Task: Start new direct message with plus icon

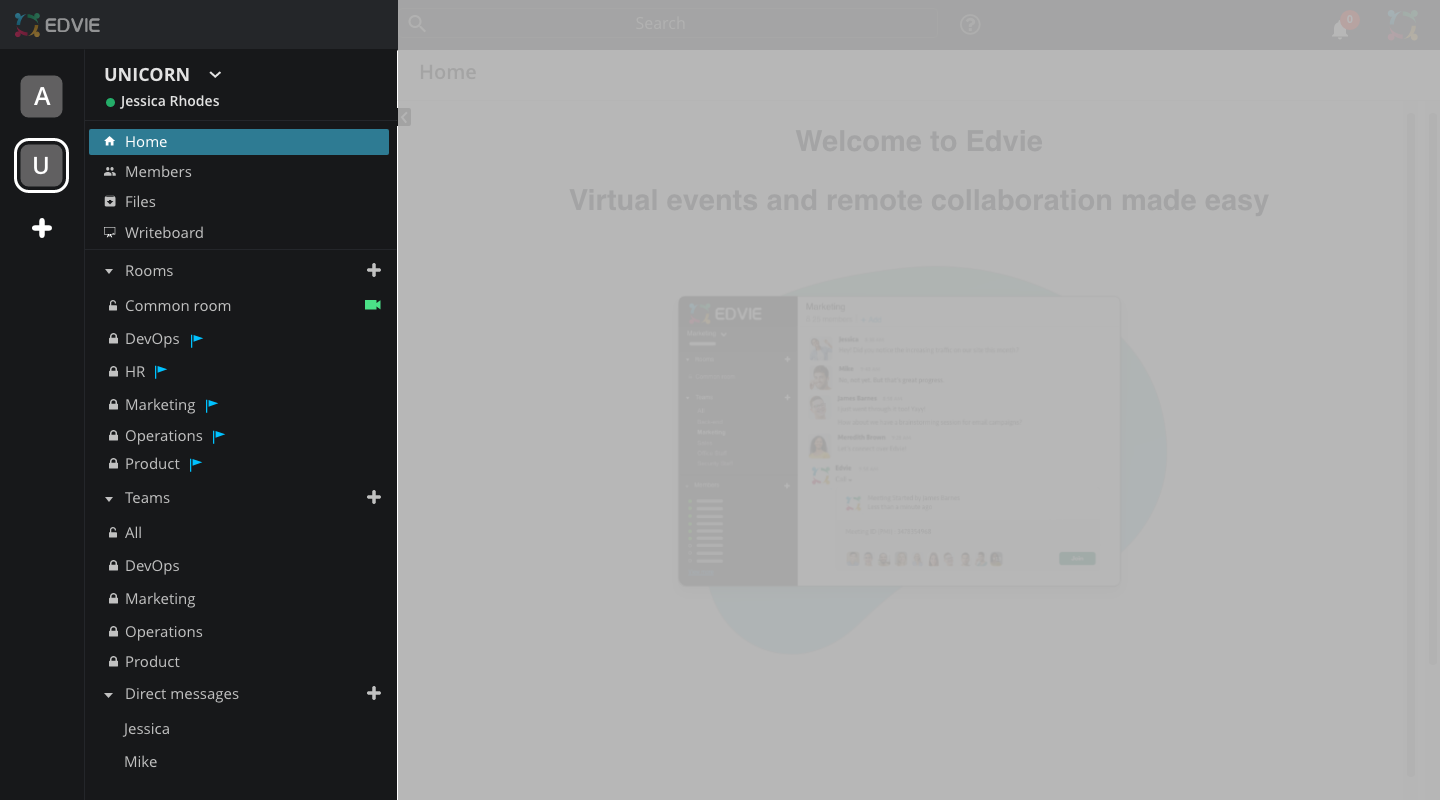Action: coord(374,693)
